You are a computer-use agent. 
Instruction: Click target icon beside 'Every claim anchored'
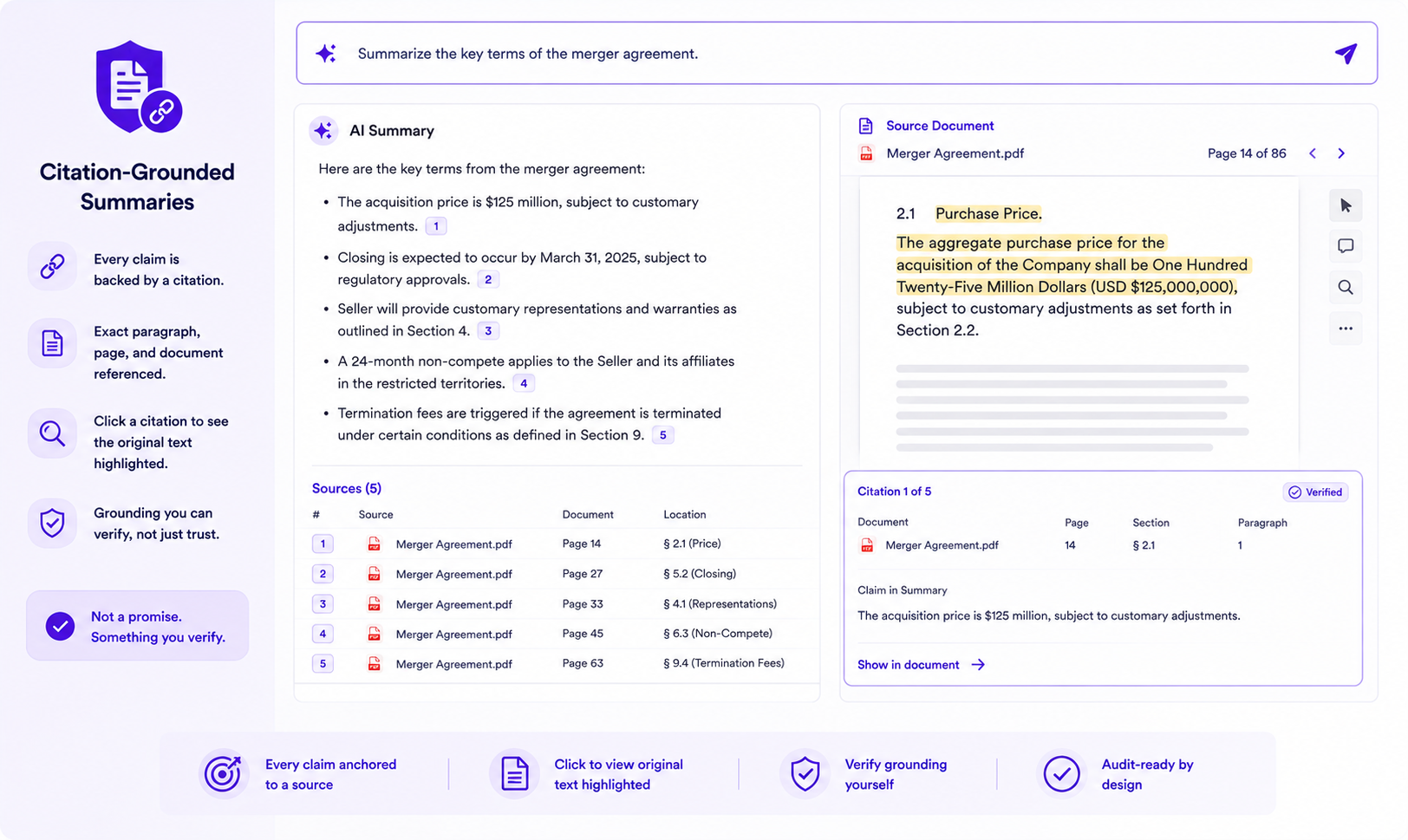click(x=223, y=773)
